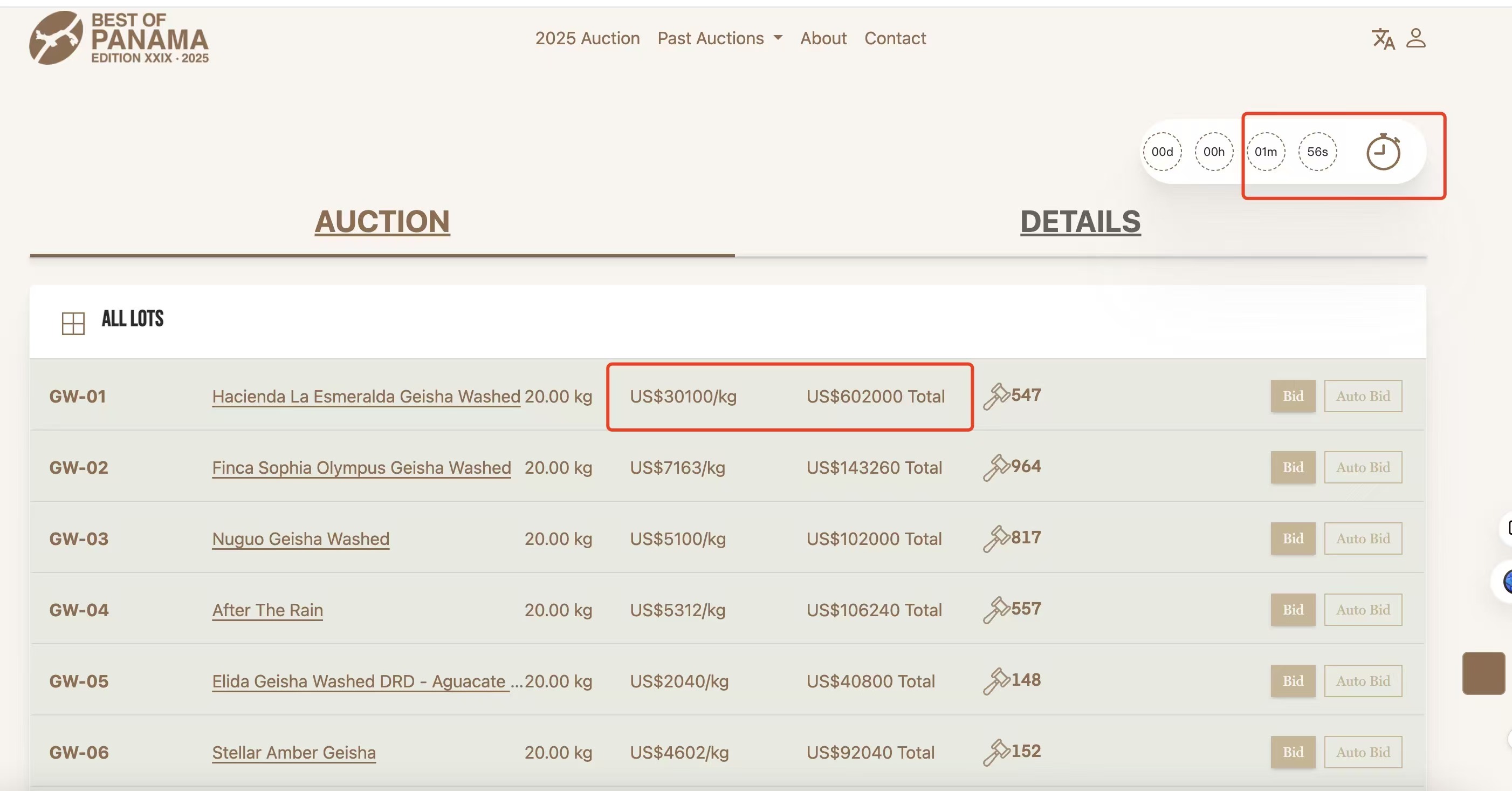Click the US$4602/kg price
Screen dimensions: 1512x791
pyautogui.click(x=679, y=752)
